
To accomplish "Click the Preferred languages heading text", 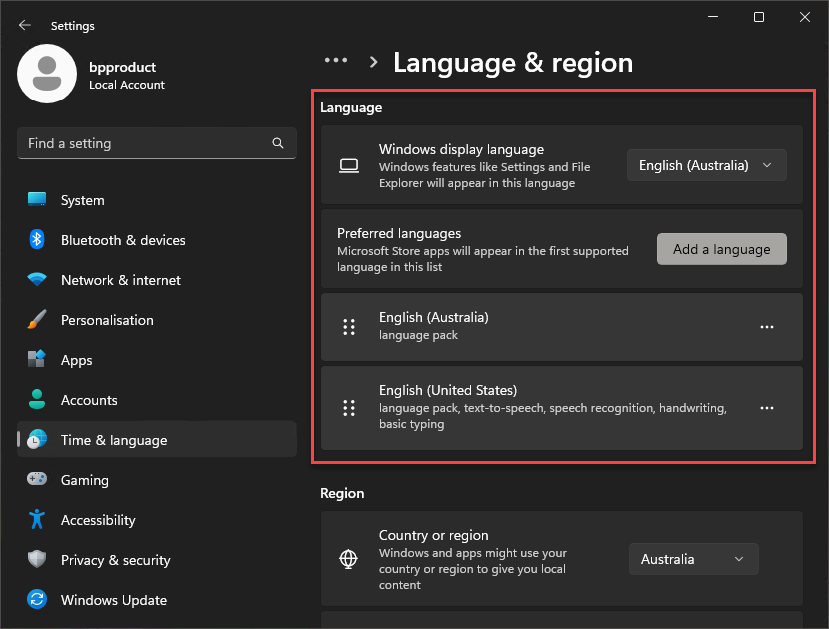I will (399, 233).
